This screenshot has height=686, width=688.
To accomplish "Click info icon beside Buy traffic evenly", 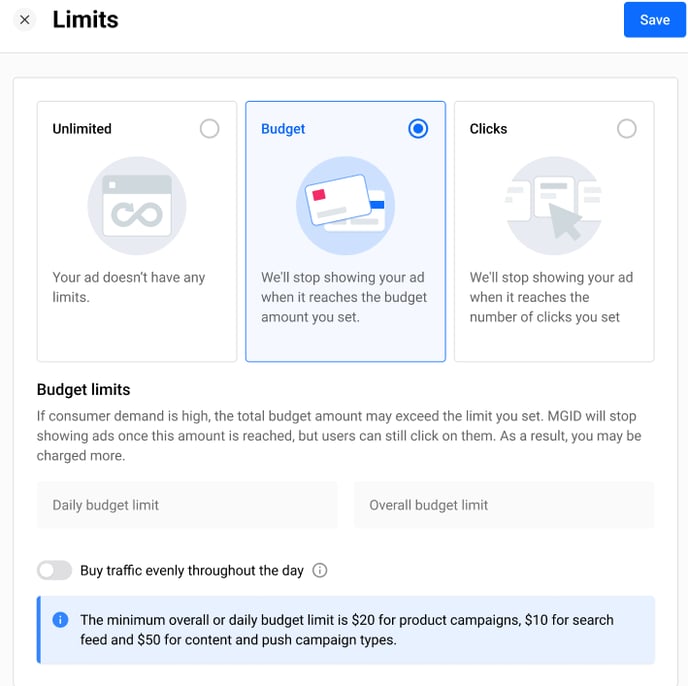I will [x=320, y=571].
